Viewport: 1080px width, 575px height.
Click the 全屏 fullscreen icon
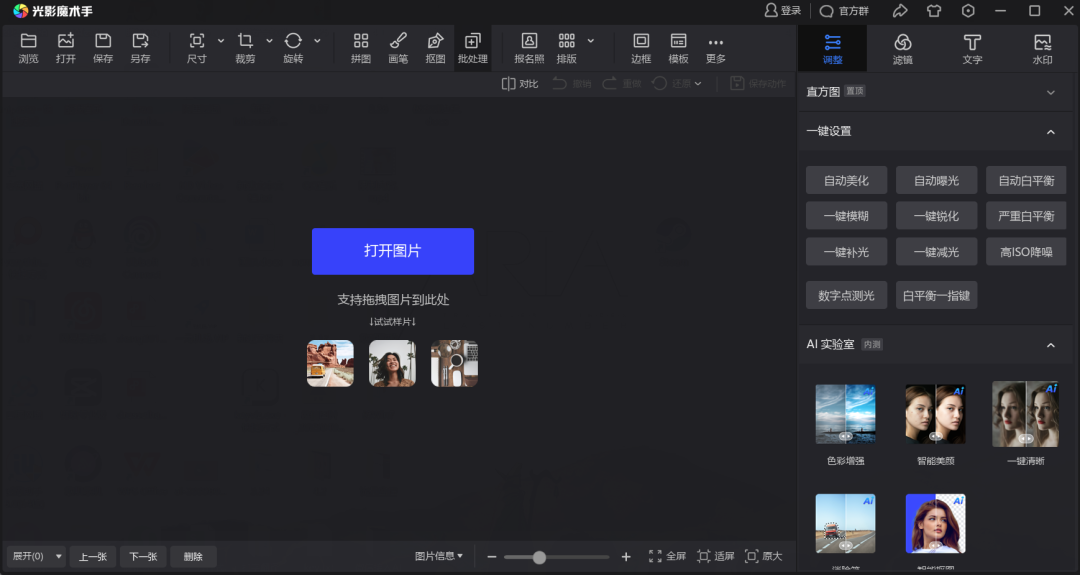coord(656,556)
